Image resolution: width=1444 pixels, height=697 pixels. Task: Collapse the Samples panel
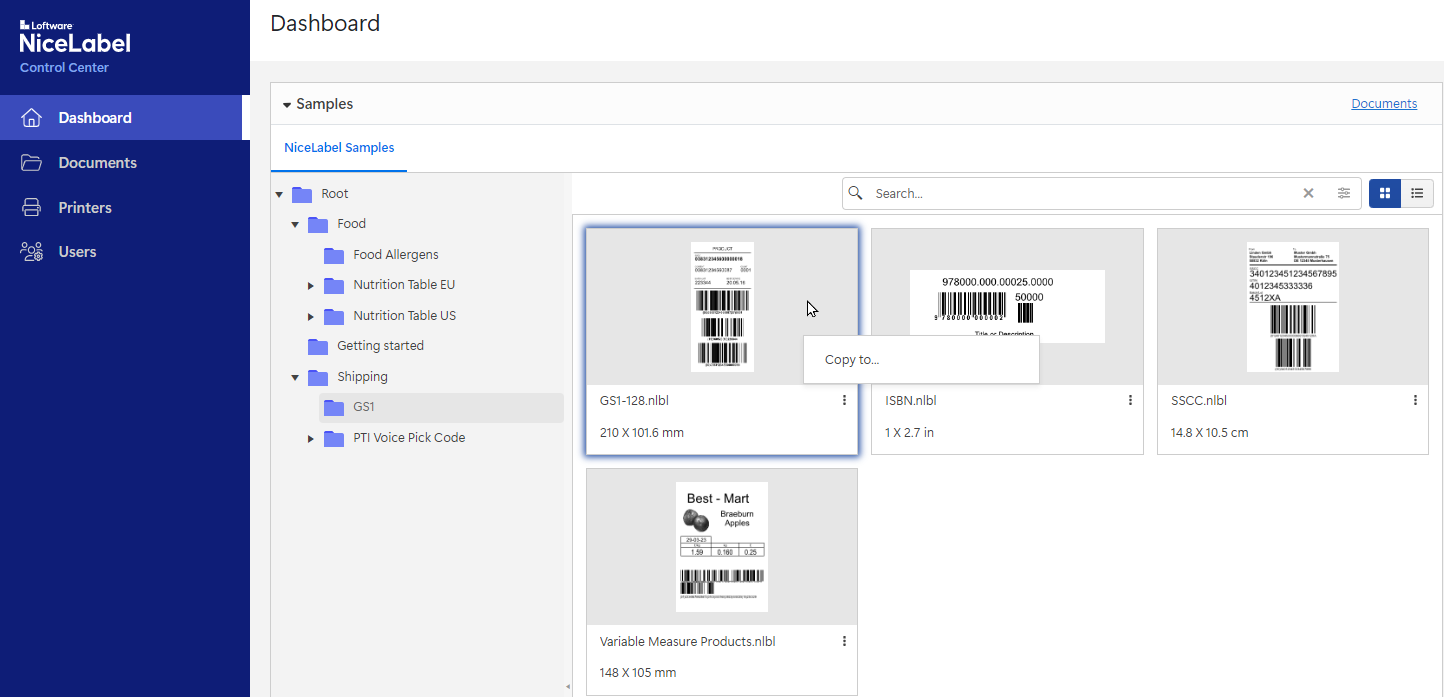[287, 104]
